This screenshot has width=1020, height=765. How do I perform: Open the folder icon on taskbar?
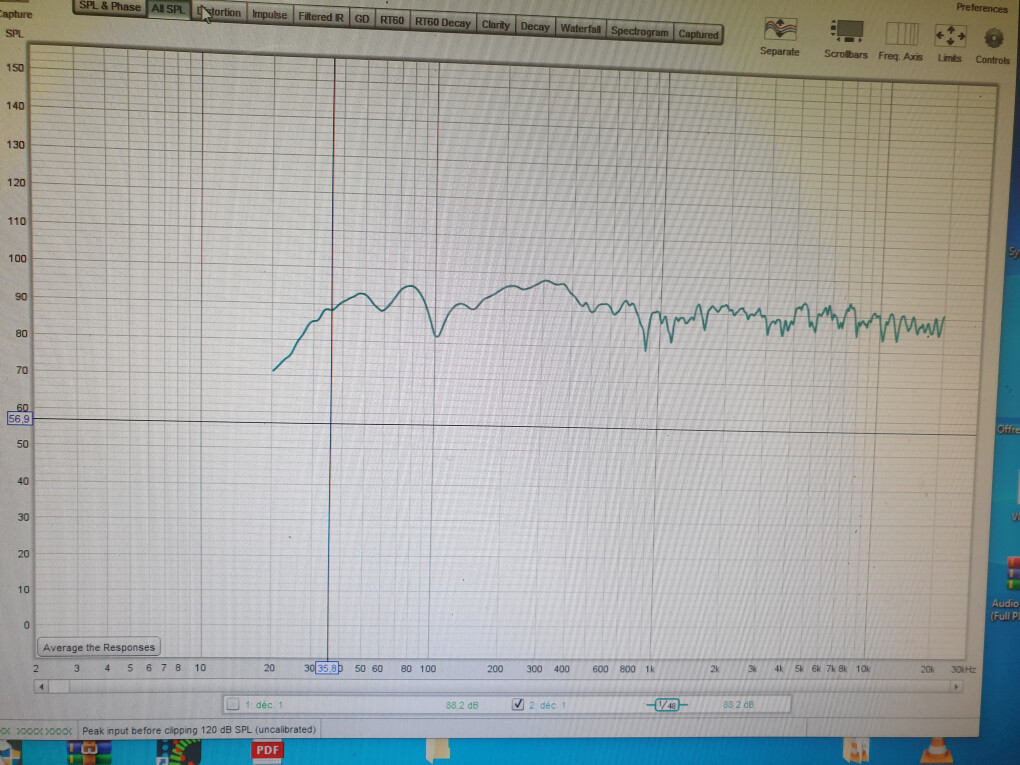pyautogui.click(x=438, y=751)
